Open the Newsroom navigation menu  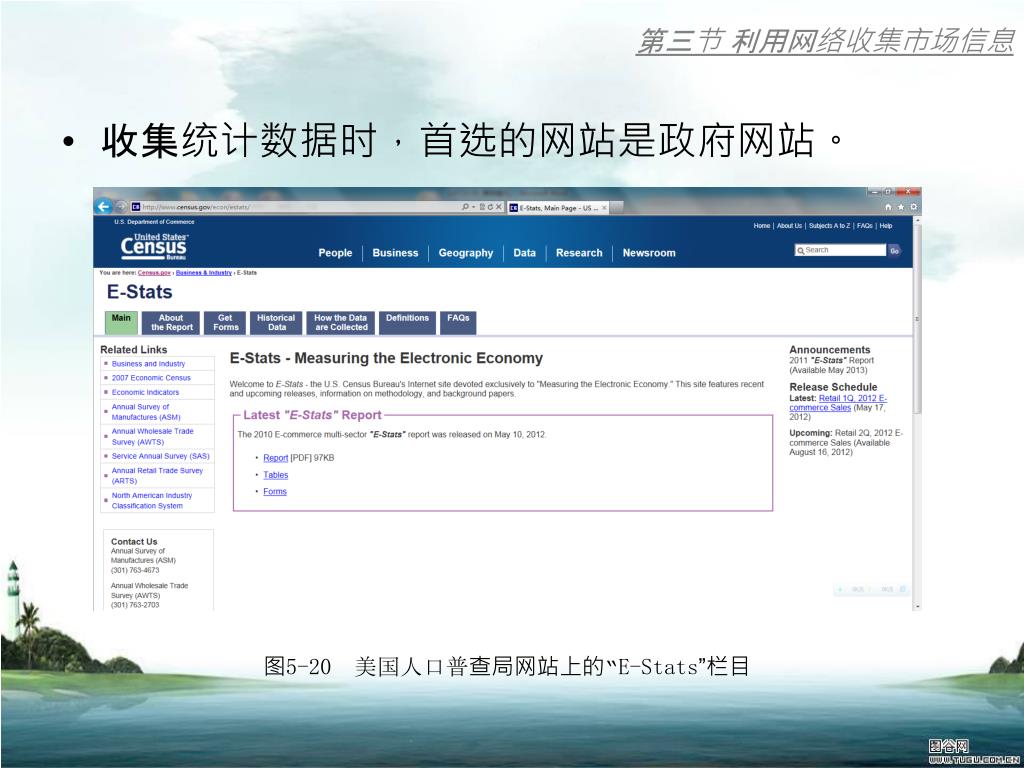tap(649, 253)
